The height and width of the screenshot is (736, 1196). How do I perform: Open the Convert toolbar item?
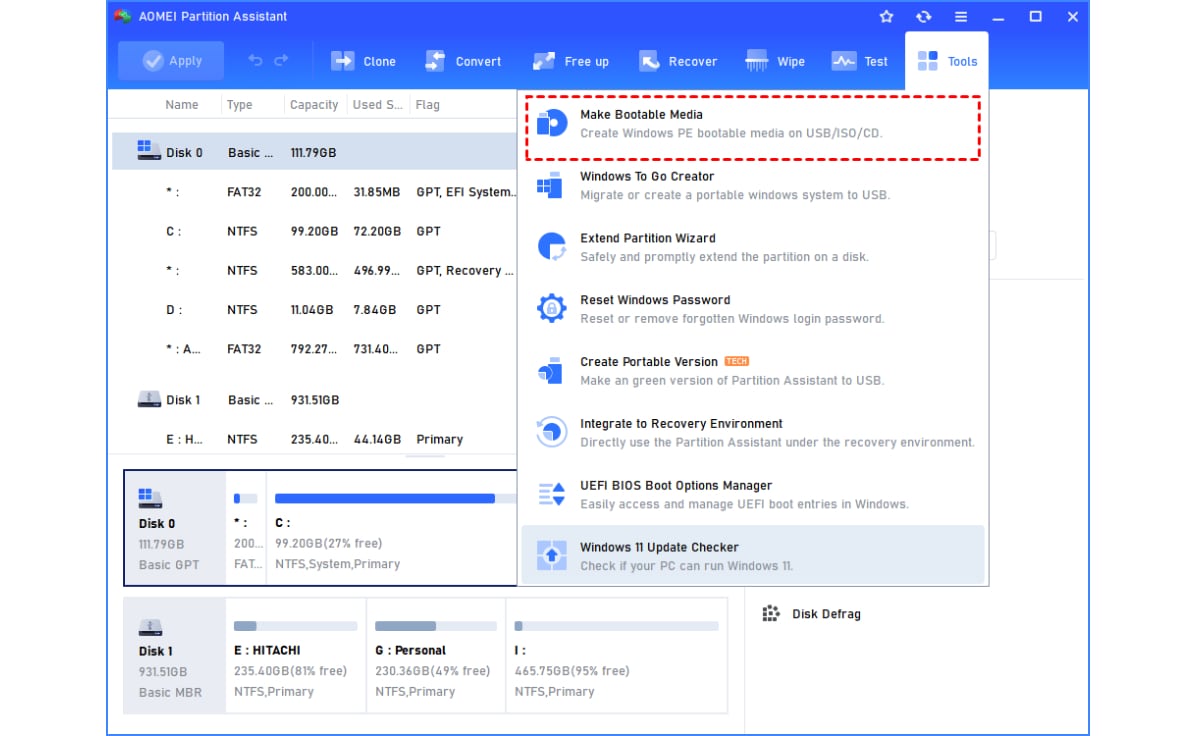pyautogui.click(x=463, y=61)
